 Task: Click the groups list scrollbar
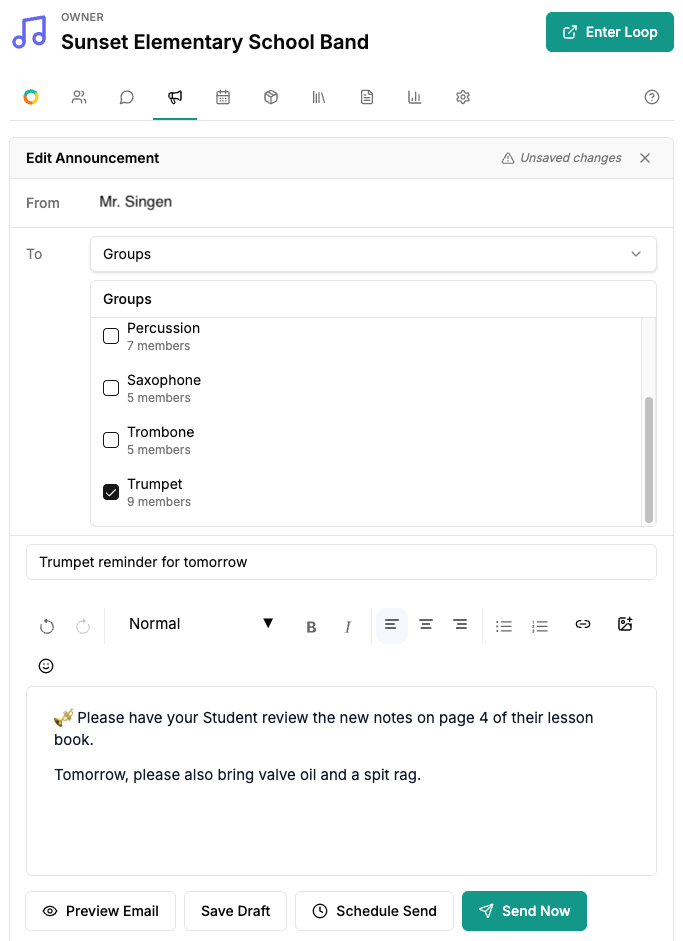click(649, 460)
